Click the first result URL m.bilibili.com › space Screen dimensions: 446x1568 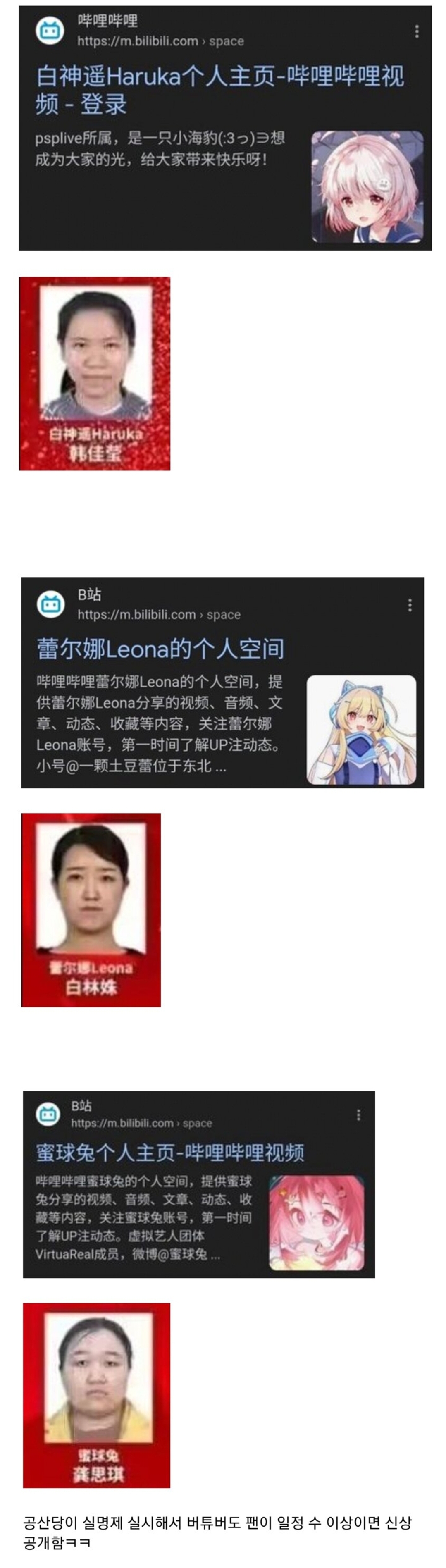161,41
